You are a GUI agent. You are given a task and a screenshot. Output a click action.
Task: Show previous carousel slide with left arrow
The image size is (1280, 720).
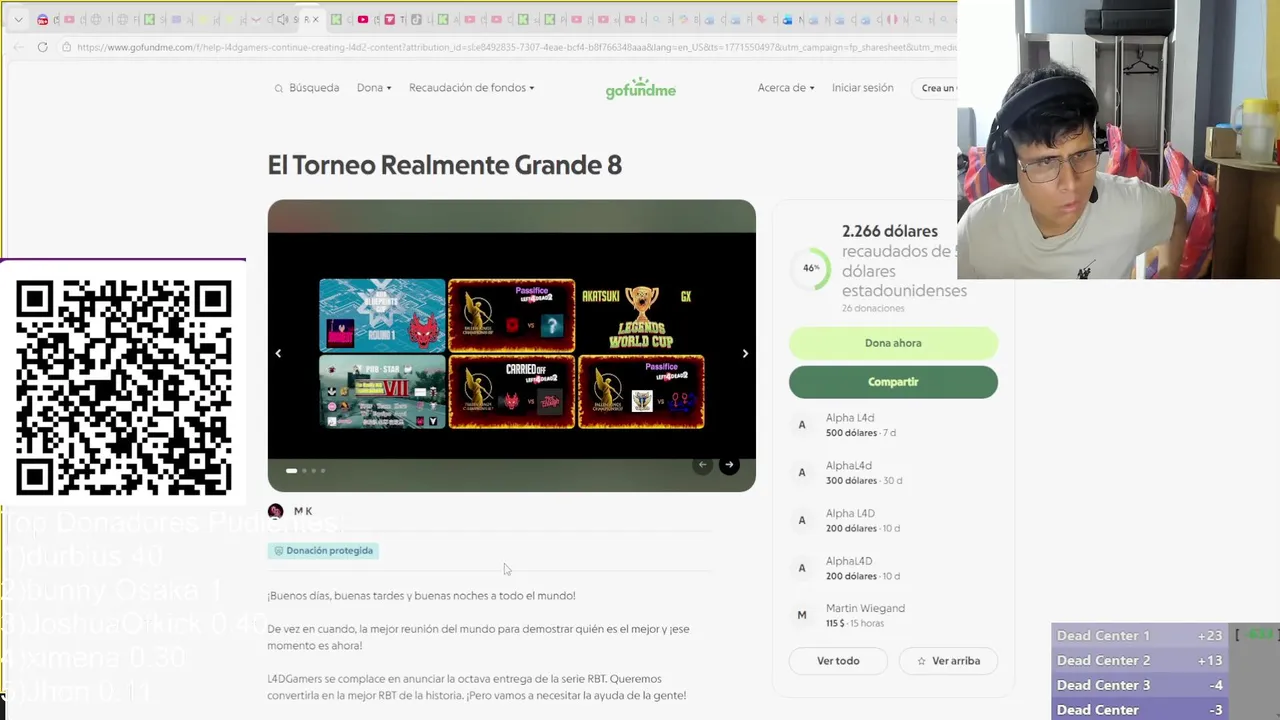pos(278,353)
